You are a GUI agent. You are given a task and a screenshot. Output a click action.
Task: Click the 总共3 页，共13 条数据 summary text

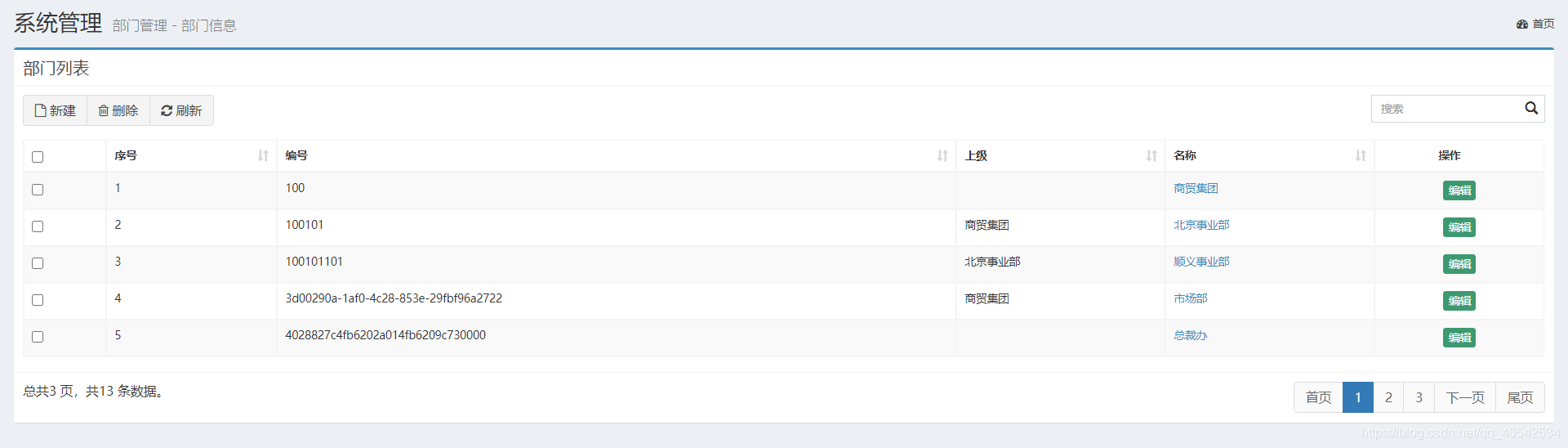click(96, 391)
